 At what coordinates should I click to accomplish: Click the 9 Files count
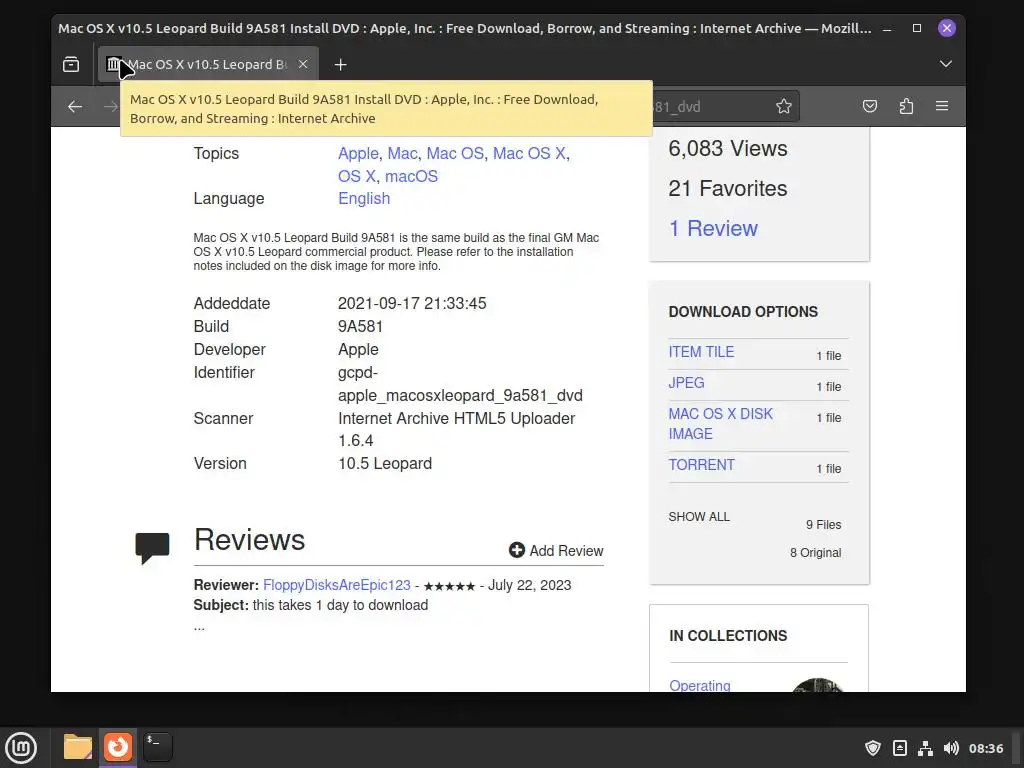pos(823,524)
